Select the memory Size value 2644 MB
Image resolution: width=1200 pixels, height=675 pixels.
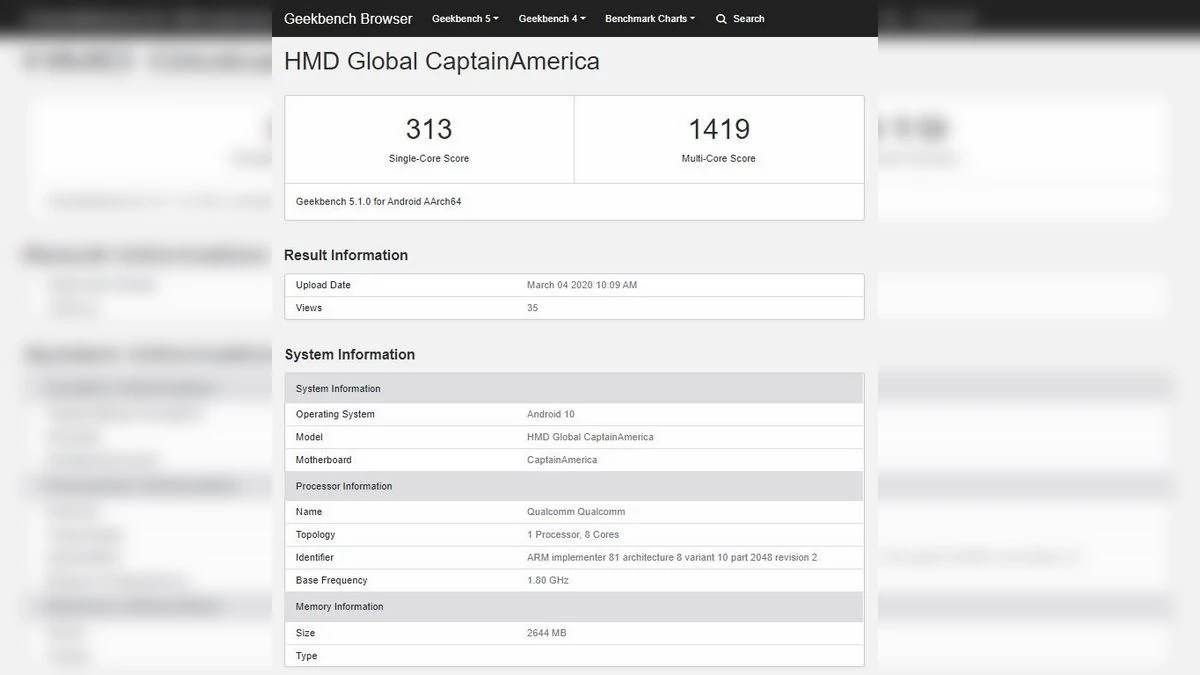point(546,633)
